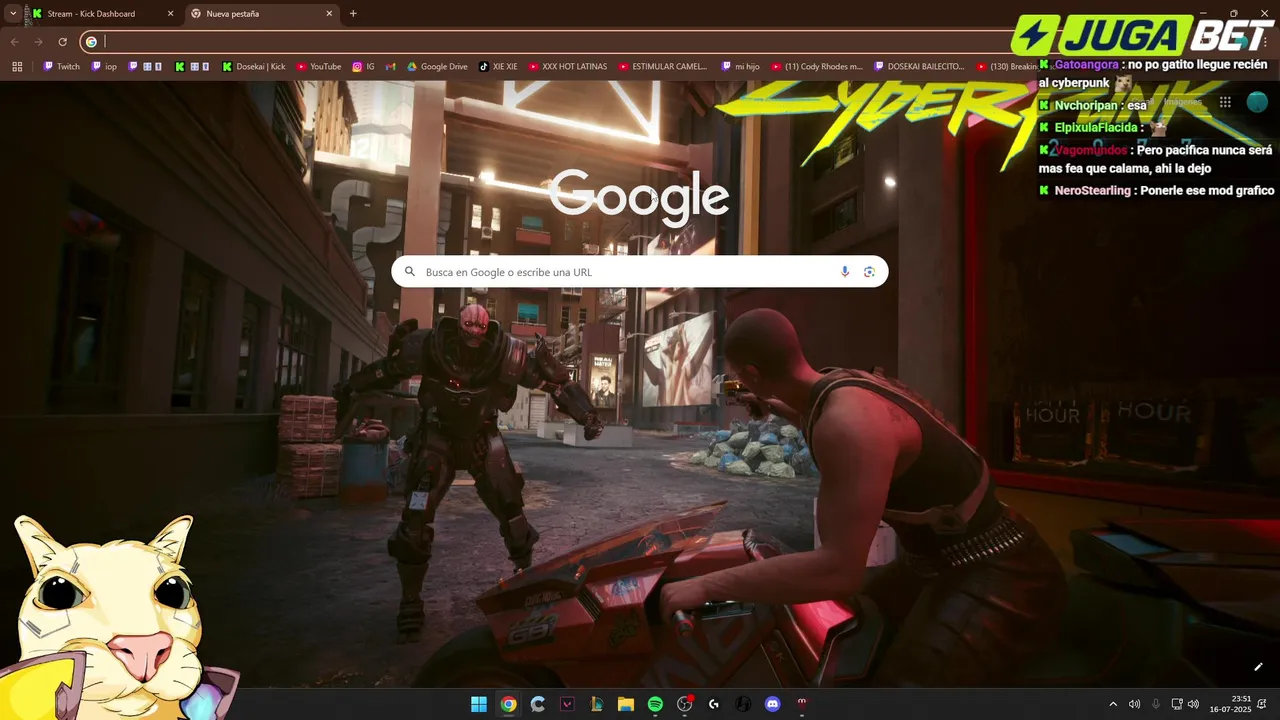This screenshot has height=720, width=1280.
Task: Open the DOSEKAI BAILECITO... bookmark
Action: [919, 67]
